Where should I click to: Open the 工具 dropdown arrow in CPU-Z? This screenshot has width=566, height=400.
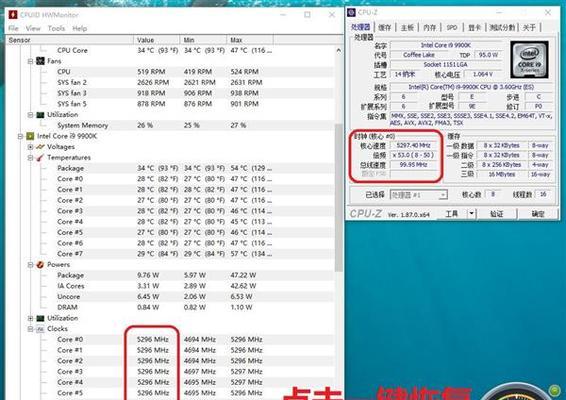click(471, 214)
